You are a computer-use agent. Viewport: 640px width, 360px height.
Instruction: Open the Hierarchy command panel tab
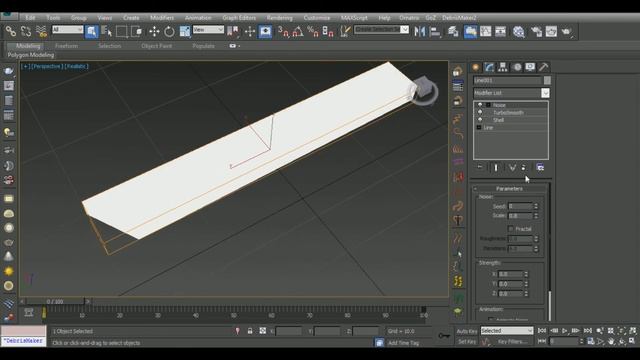point(503,67)
